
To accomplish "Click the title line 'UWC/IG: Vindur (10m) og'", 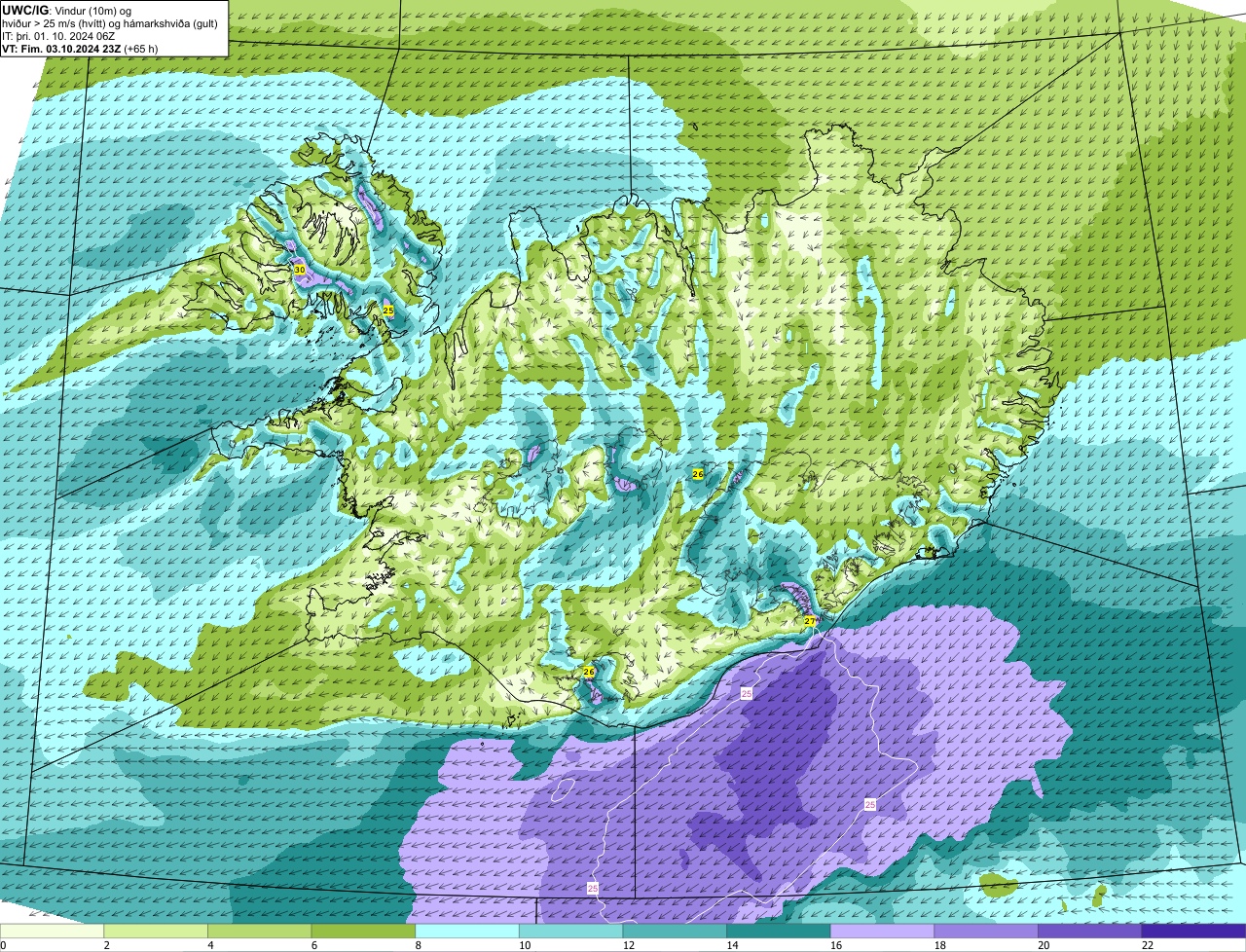I will (67, 10).
